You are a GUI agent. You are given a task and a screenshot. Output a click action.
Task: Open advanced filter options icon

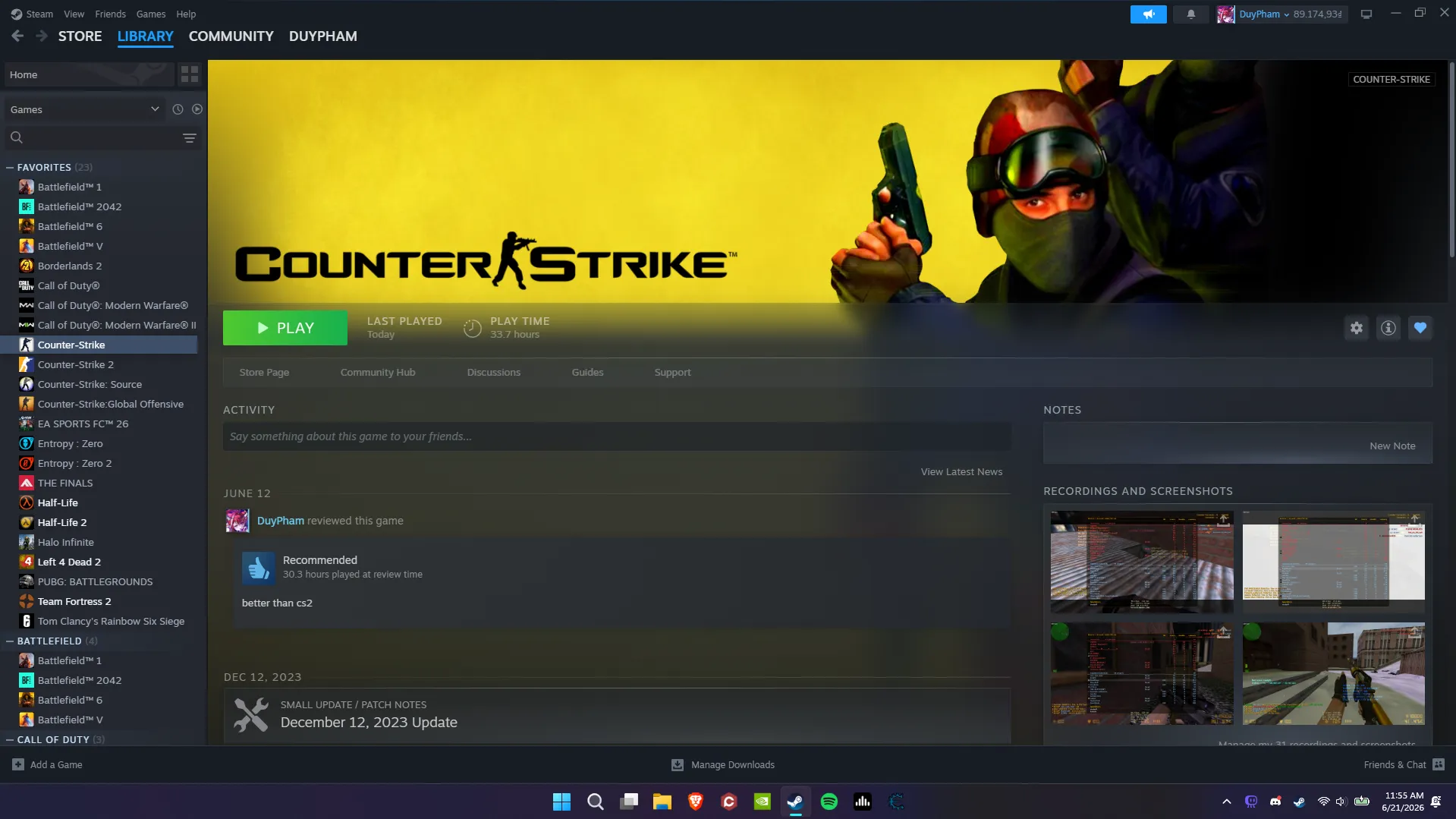tap(190, 137)
